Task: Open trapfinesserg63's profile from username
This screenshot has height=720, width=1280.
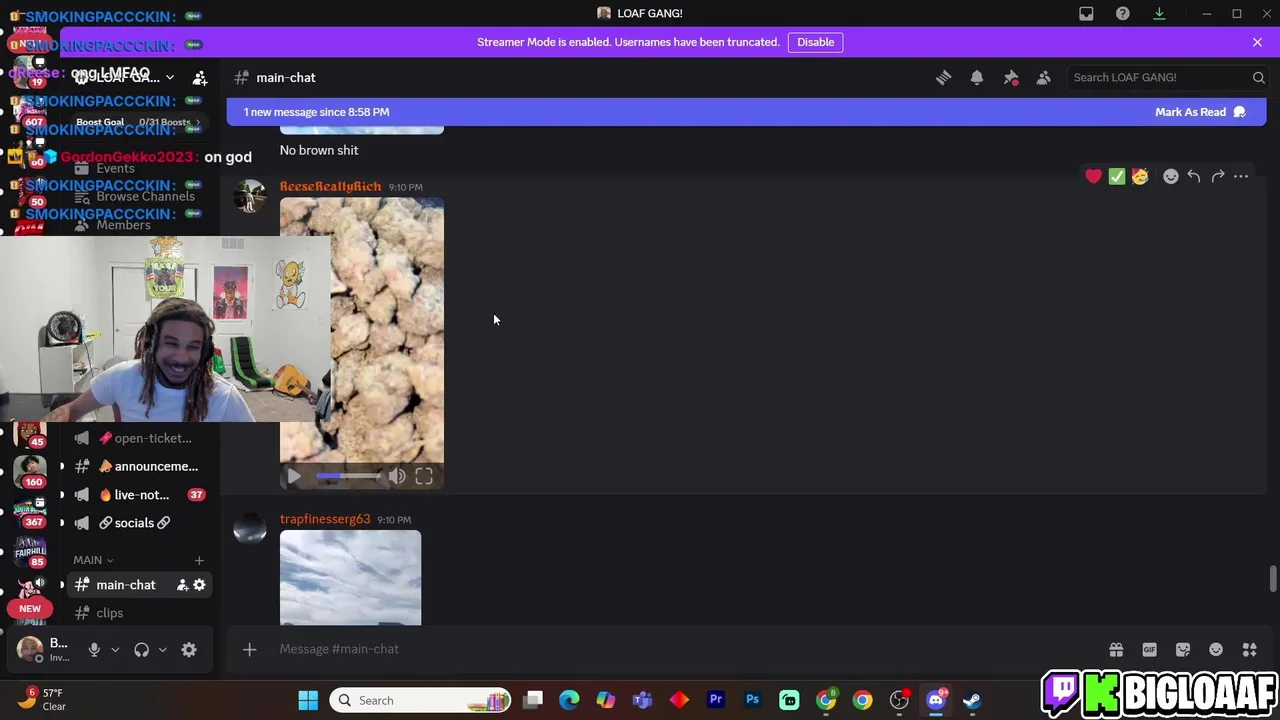Action: click(x=325, y=520)
